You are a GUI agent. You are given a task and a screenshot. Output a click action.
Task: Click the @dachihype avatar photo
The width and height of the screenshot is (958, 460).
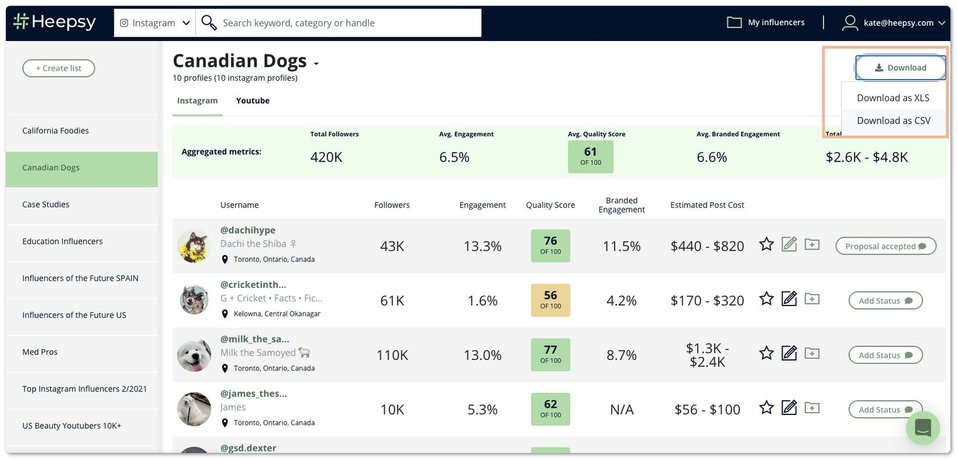click(x=194, y=246)
